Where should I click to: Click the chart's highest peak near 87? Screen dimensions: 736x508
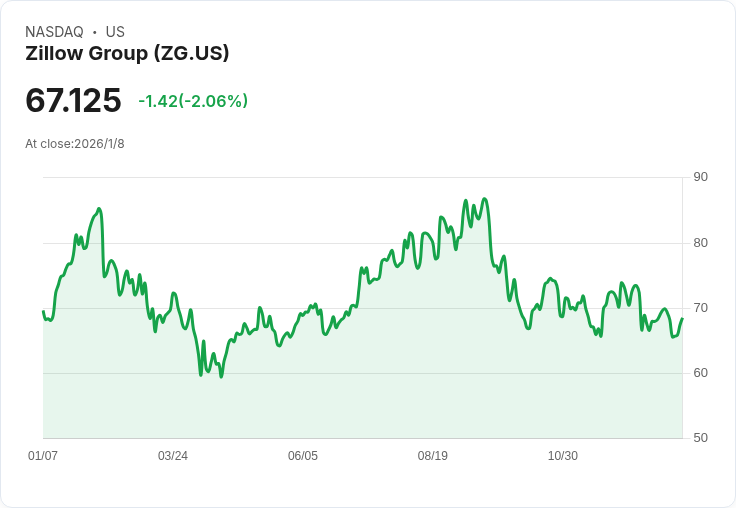pos(485,199)
